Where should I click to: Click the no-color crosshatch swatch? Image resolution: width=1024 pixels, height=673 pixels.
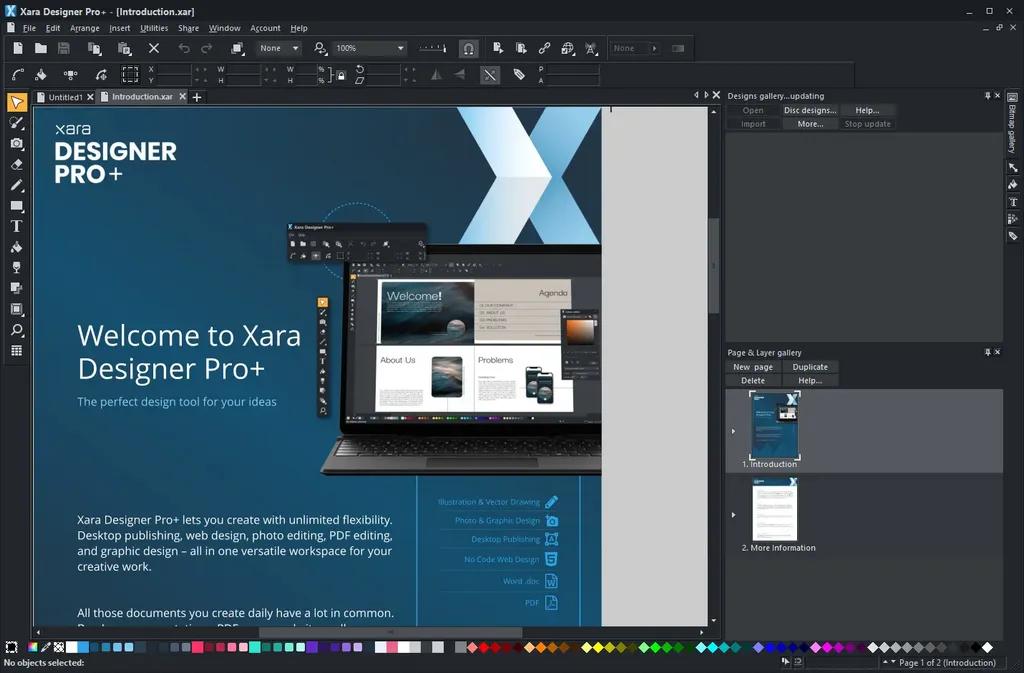[x=59, y=647]
